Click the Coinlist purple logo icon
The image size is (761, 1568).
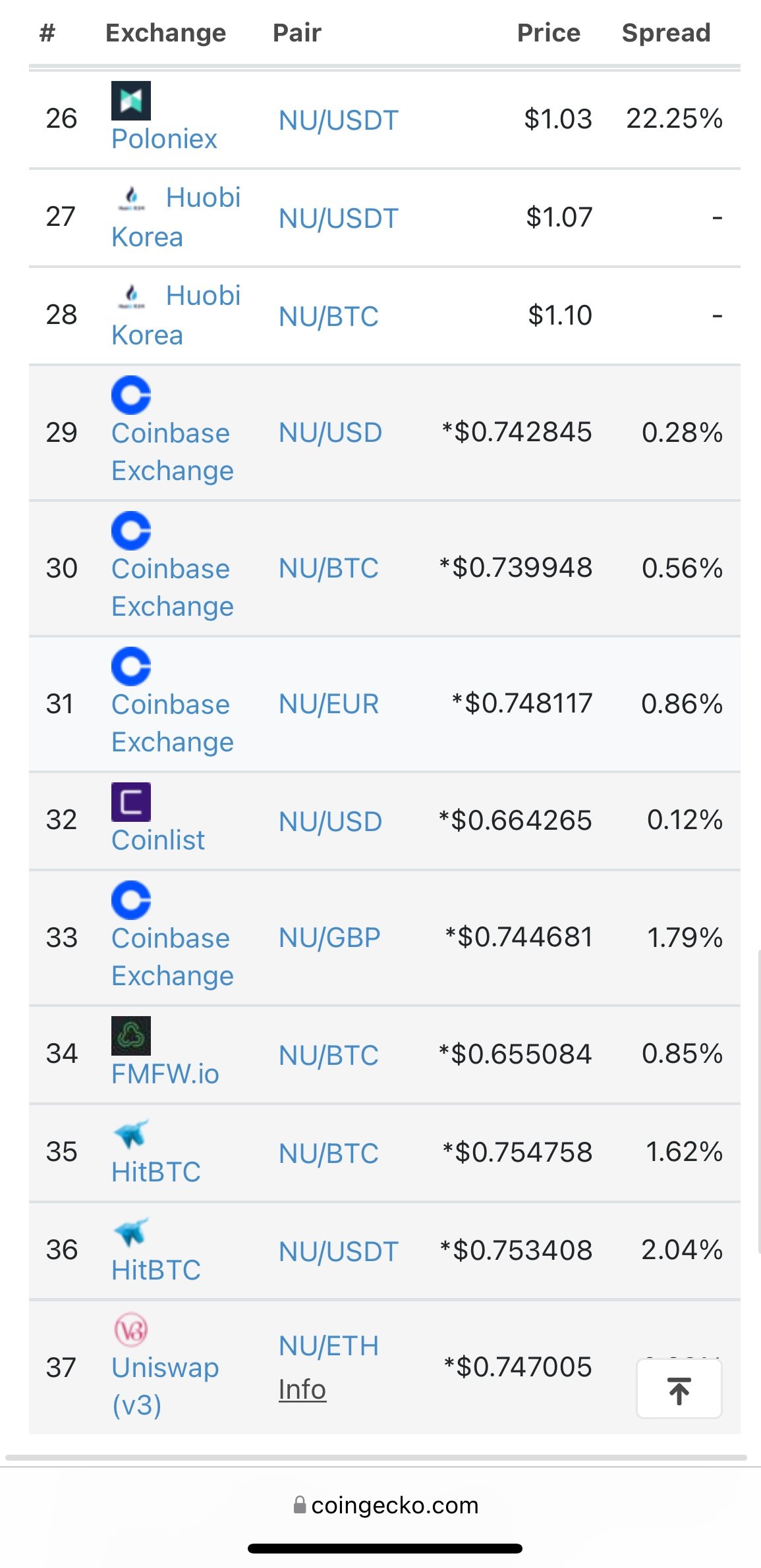[x=131, y=802]
